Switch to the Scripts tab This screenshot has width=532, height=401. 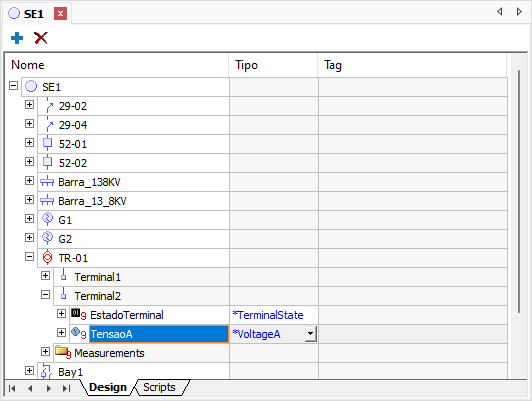(x=159, y=387)
